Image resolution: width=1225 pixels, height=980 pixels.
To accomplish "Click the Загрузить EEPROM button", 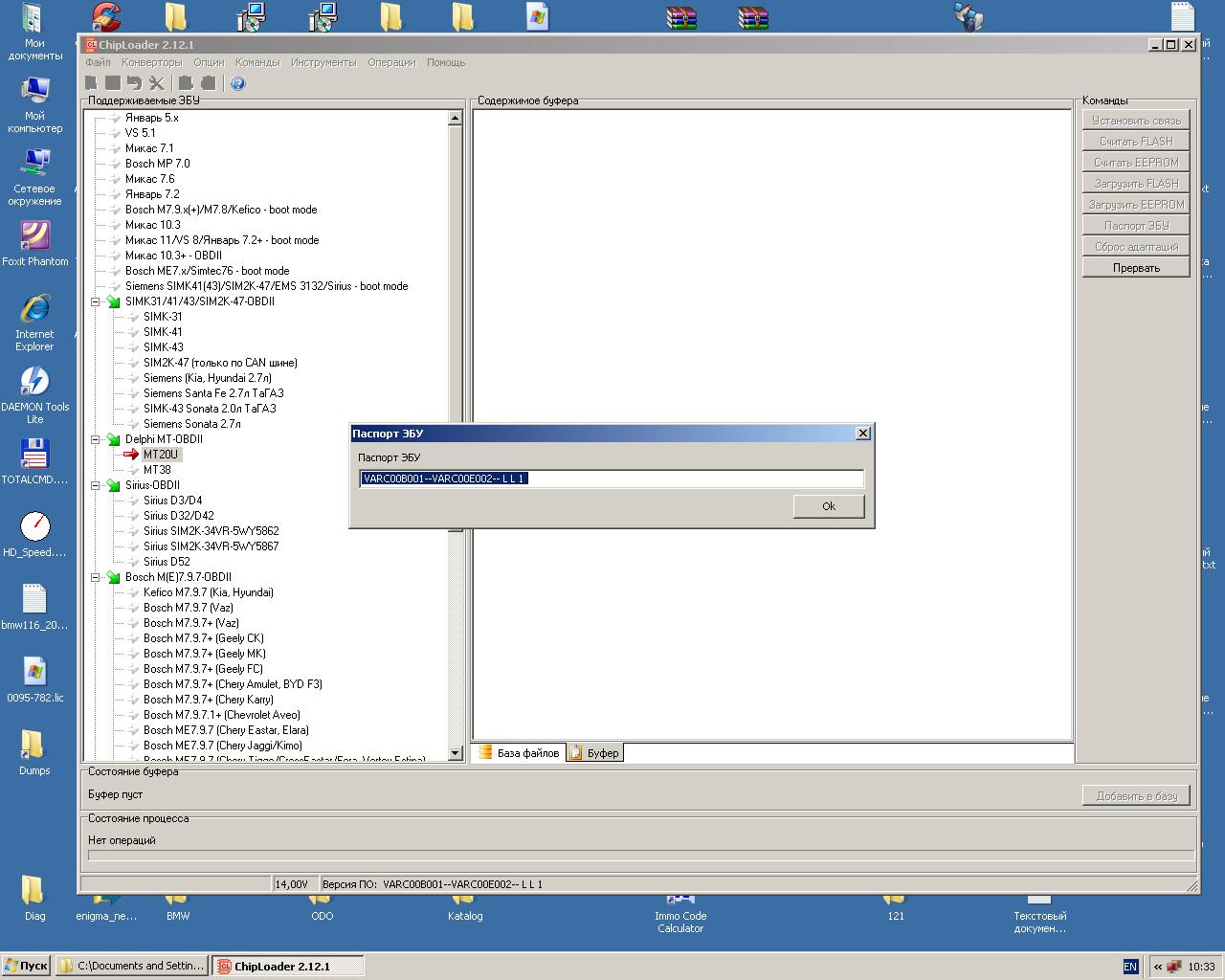I will 1136,205.
